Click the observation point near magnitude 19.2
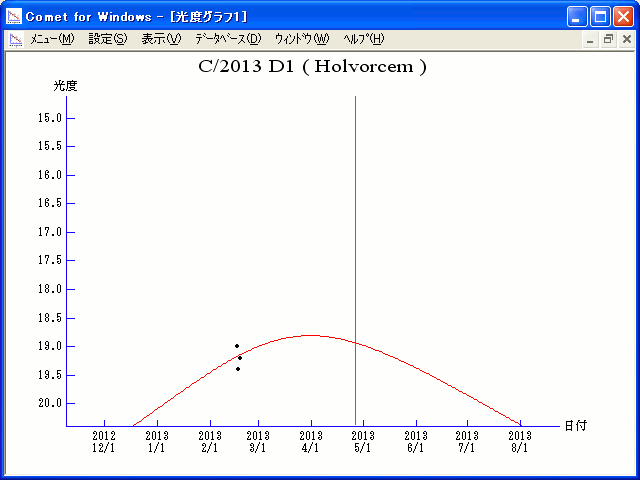This screenshot has width=640, height=480. click(x=240, y=358)
